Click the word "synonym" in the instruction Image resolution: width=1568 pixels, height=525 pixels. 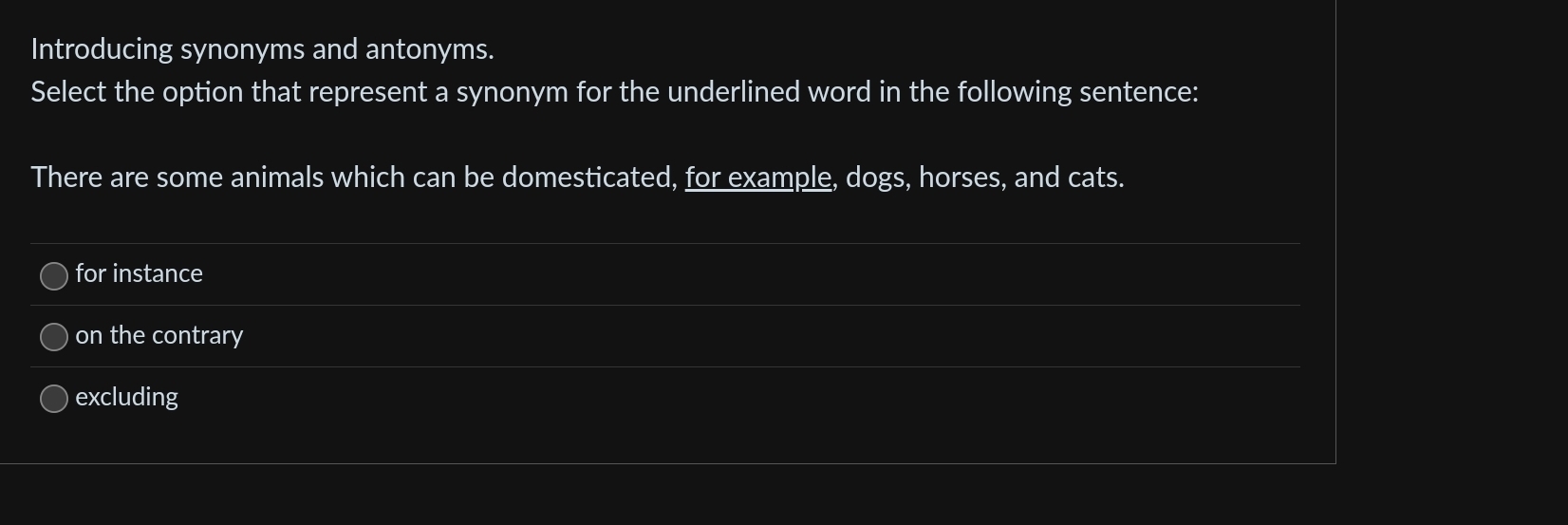(512, 92)
